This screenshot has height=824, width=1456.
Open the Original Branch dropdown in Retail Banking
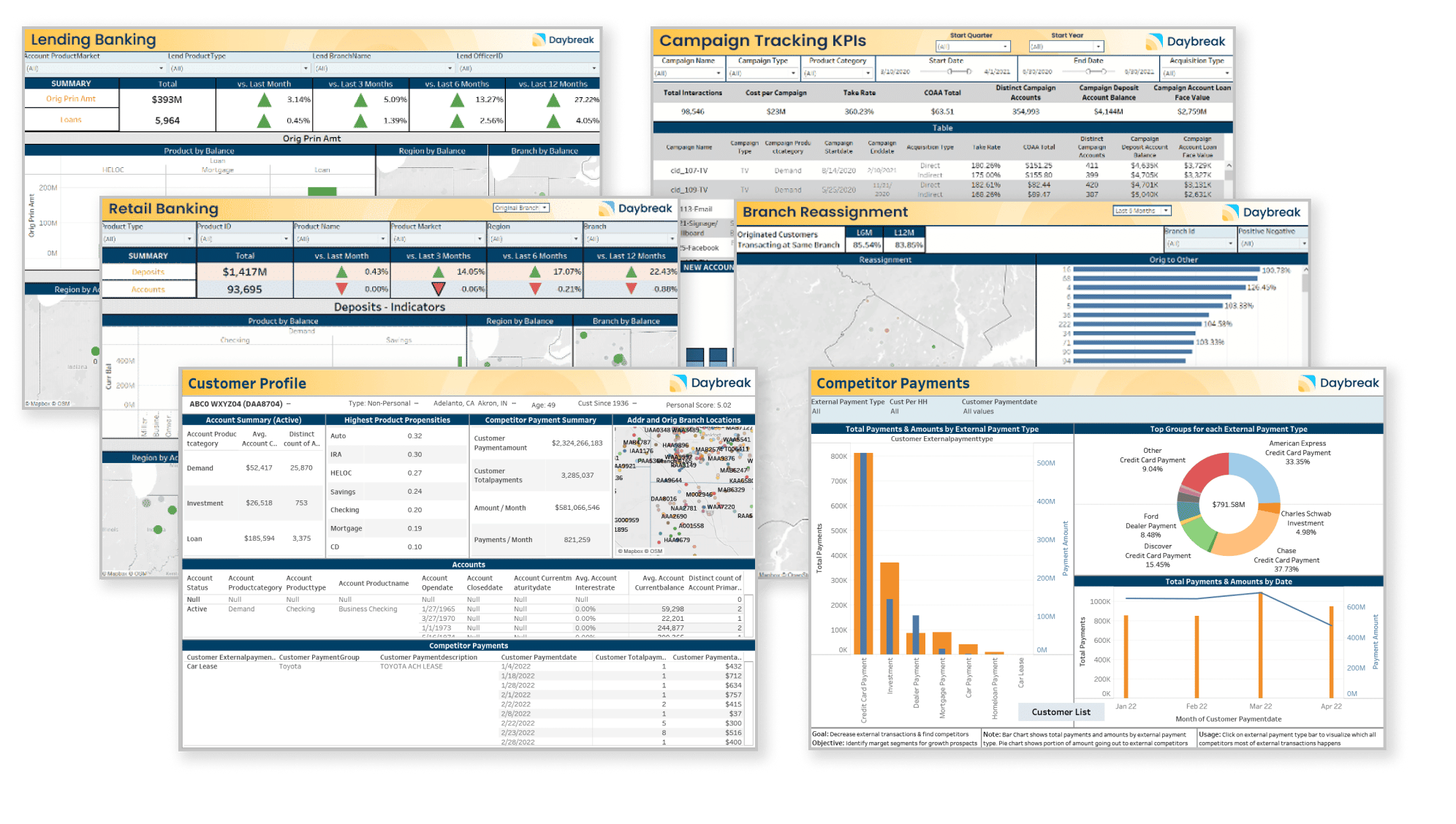521,208
